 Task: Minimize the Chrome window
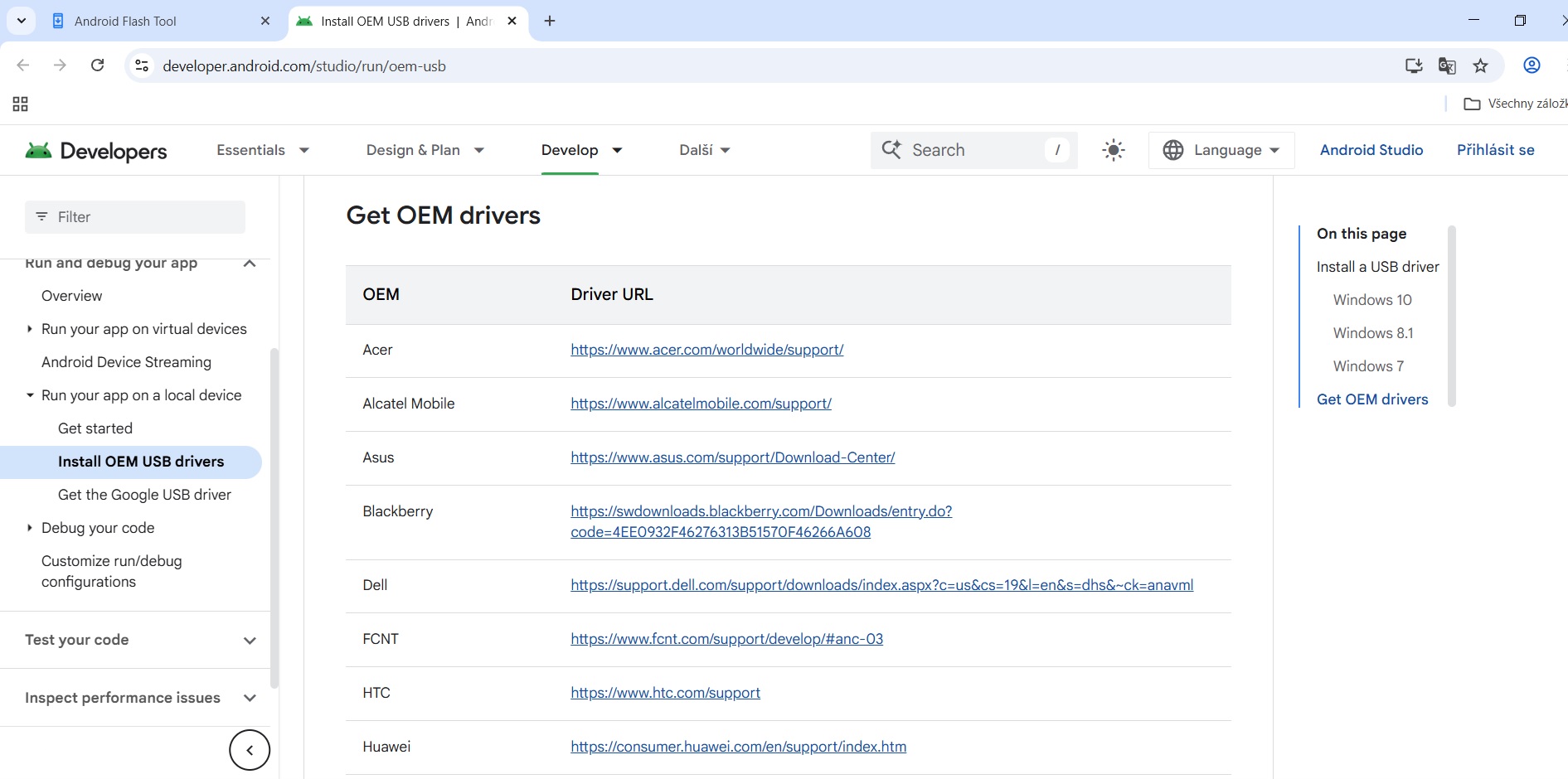[1473, 20]
